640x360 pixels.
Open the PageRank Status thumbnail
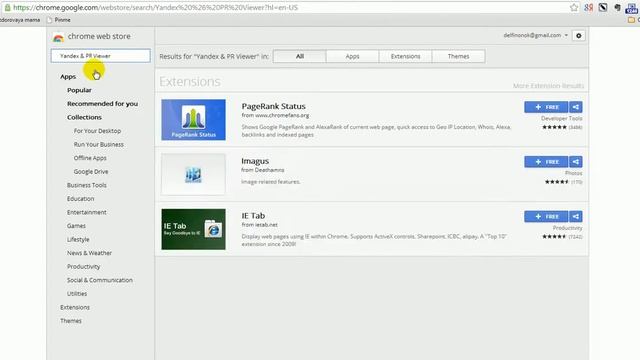click(x=193, y=120)
